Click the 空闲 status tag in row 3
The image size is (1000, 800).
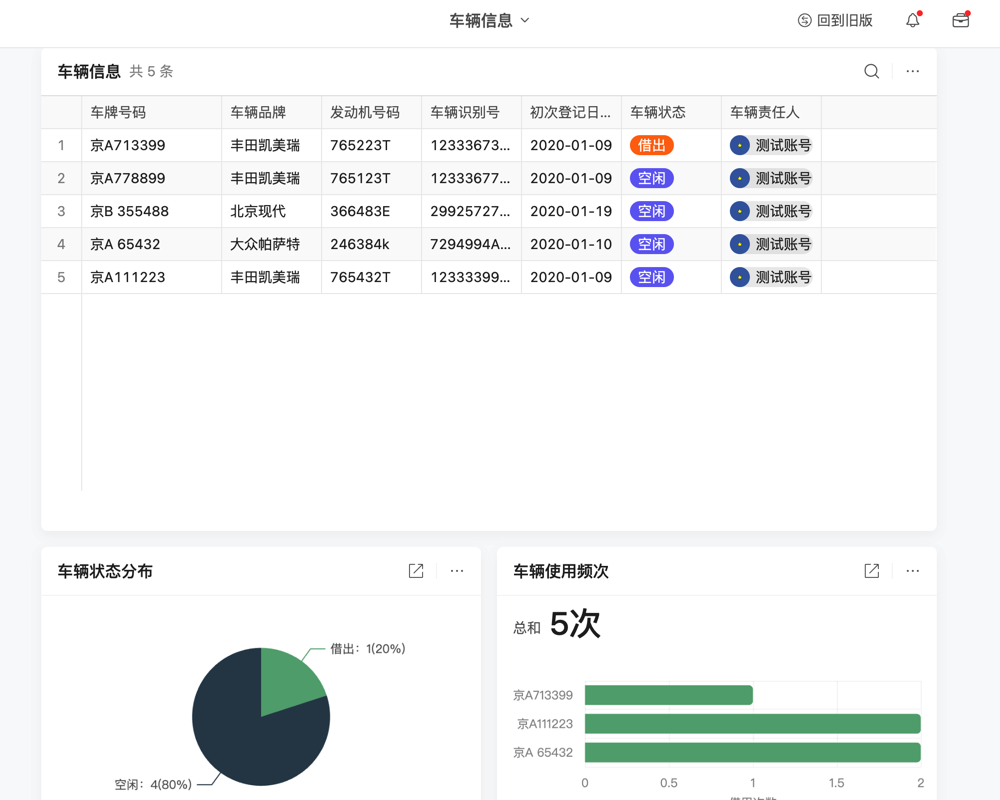[x=651, y=211]
